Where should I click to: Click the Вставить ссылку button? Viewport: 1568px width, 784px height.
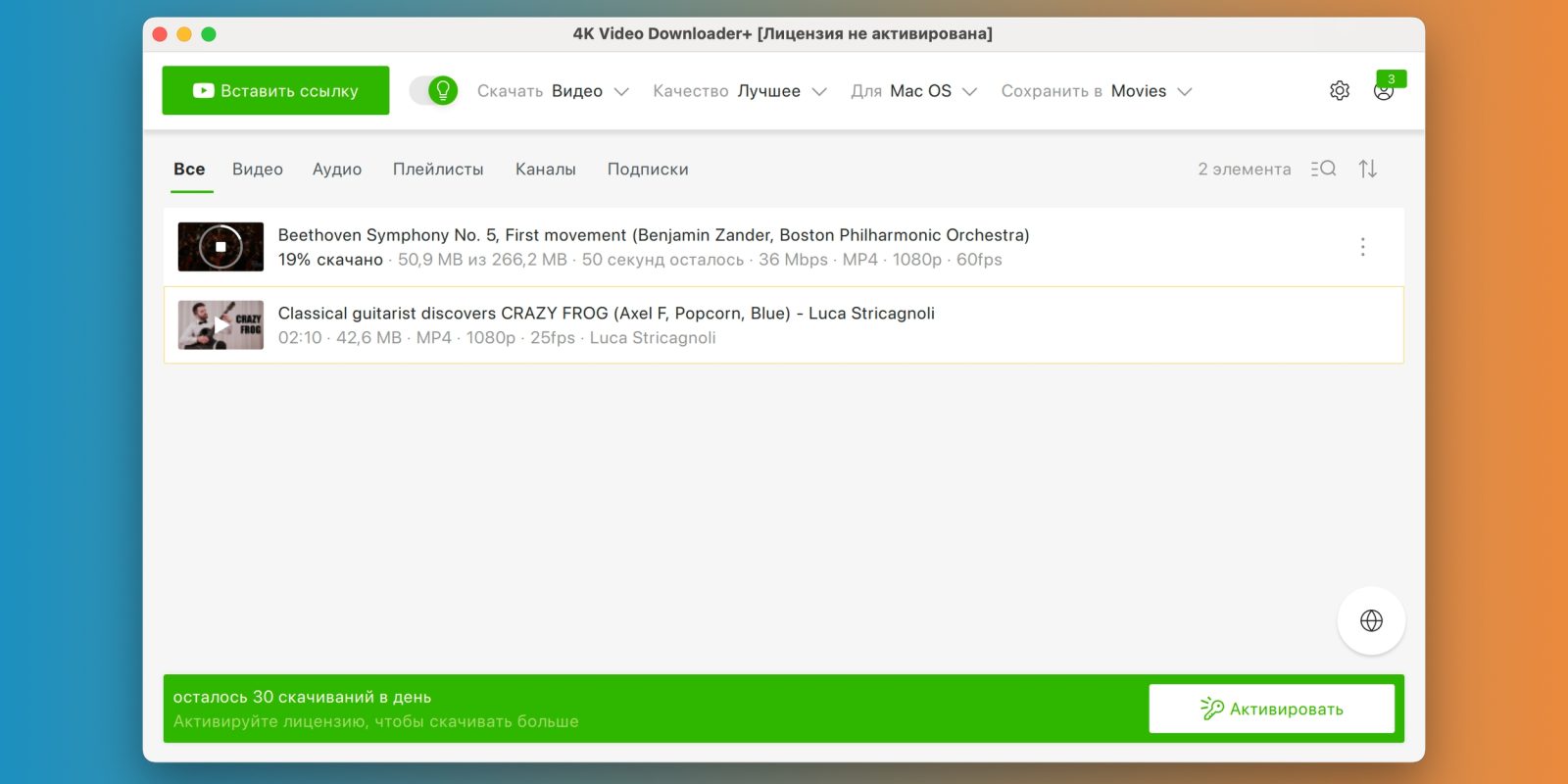point(275,90)
